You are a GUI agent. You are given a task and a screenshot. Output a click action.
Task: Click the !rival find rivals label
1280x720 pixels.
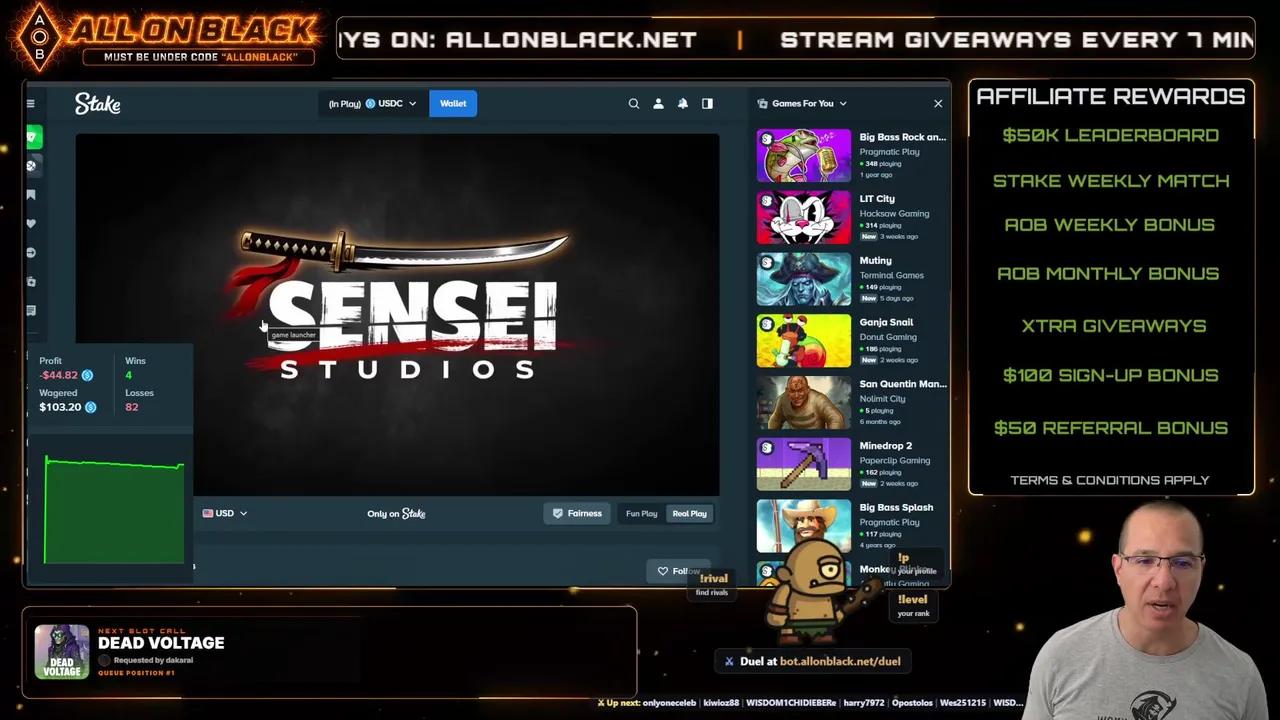[713, 584]
